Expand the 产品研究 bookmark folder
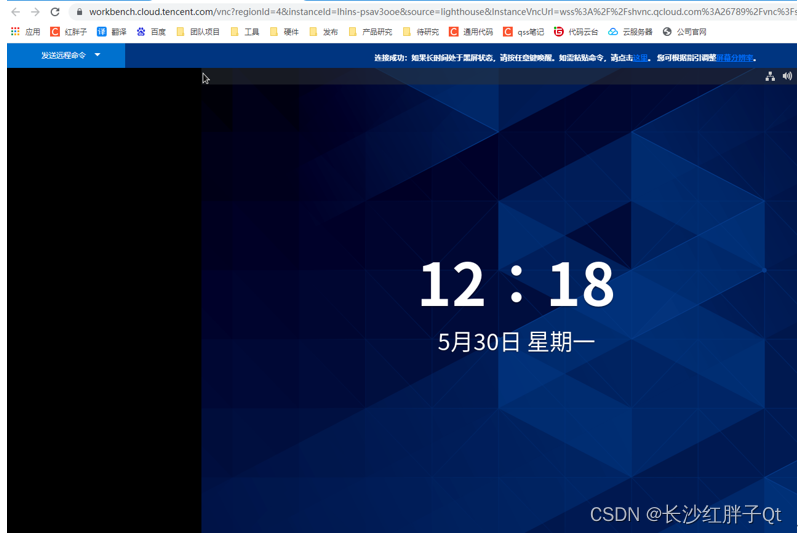 point(370,32)
